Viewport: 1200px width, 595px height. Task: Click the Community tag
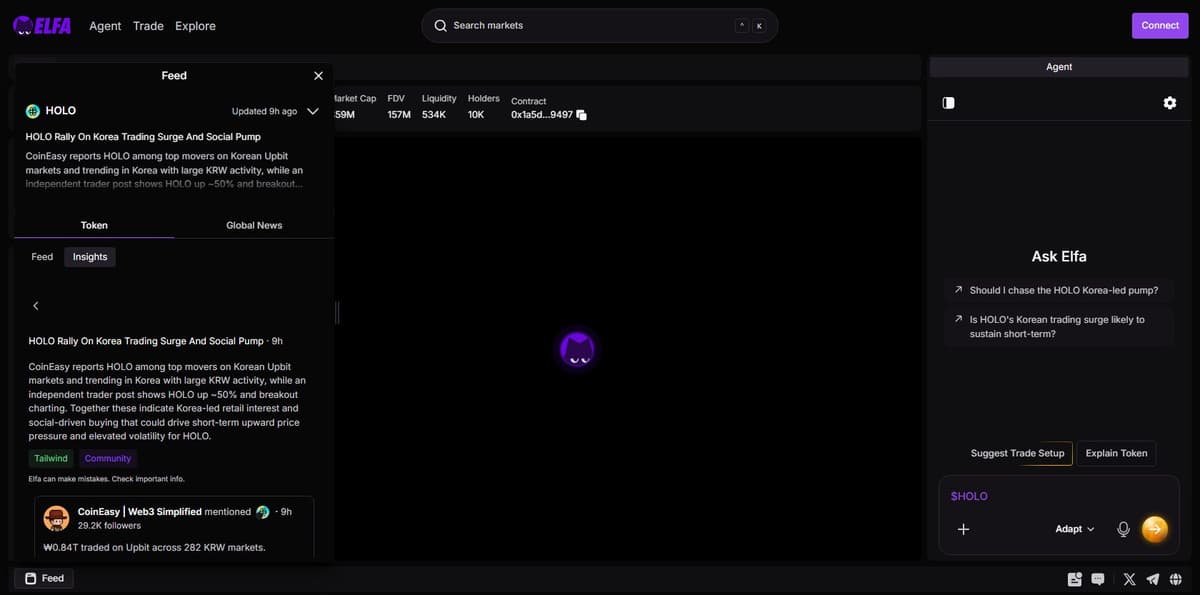108,459
